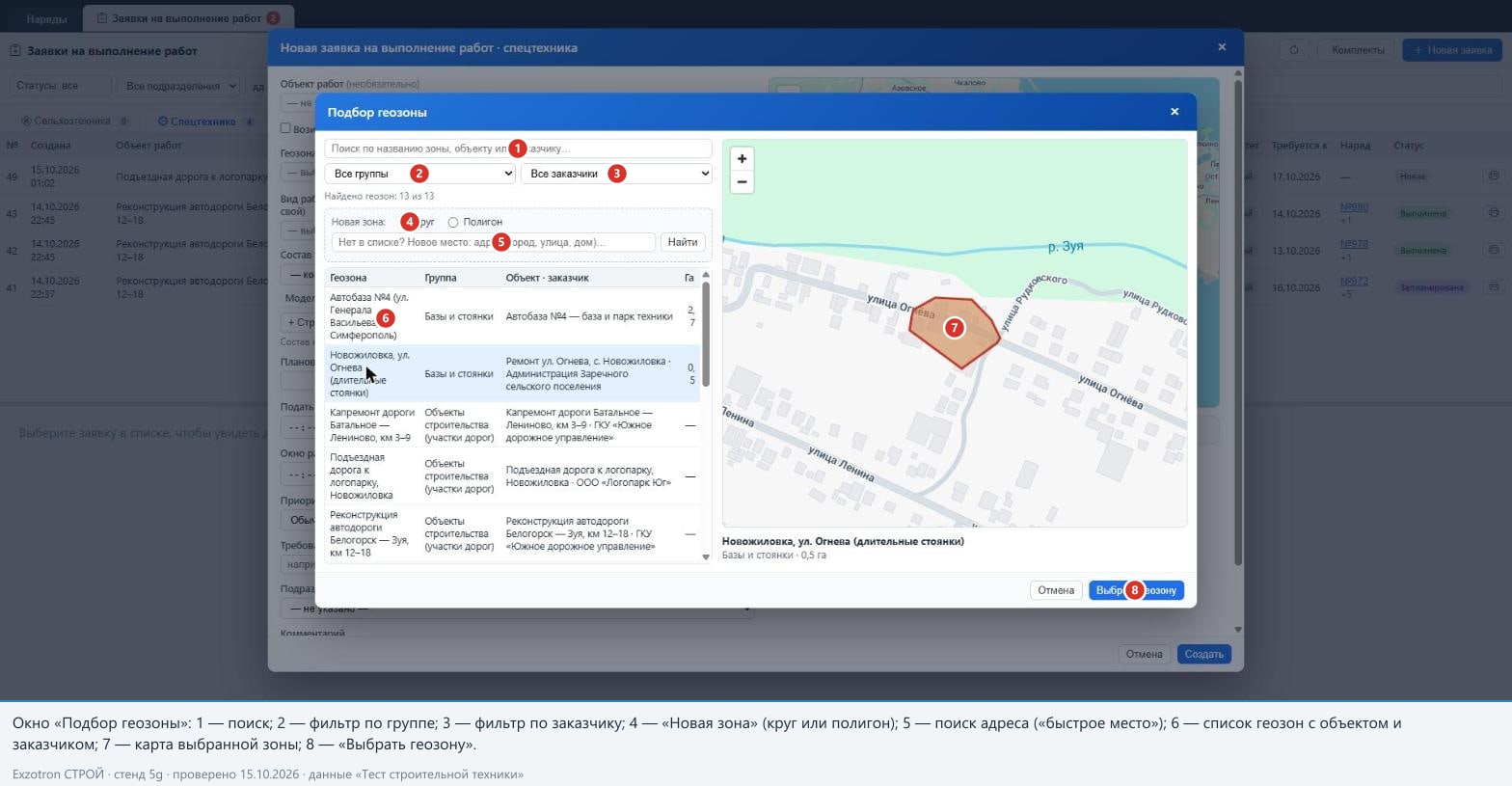
Task: Select Подъездная дорога к логопарку in the geozone list
Action: (512, 476)
